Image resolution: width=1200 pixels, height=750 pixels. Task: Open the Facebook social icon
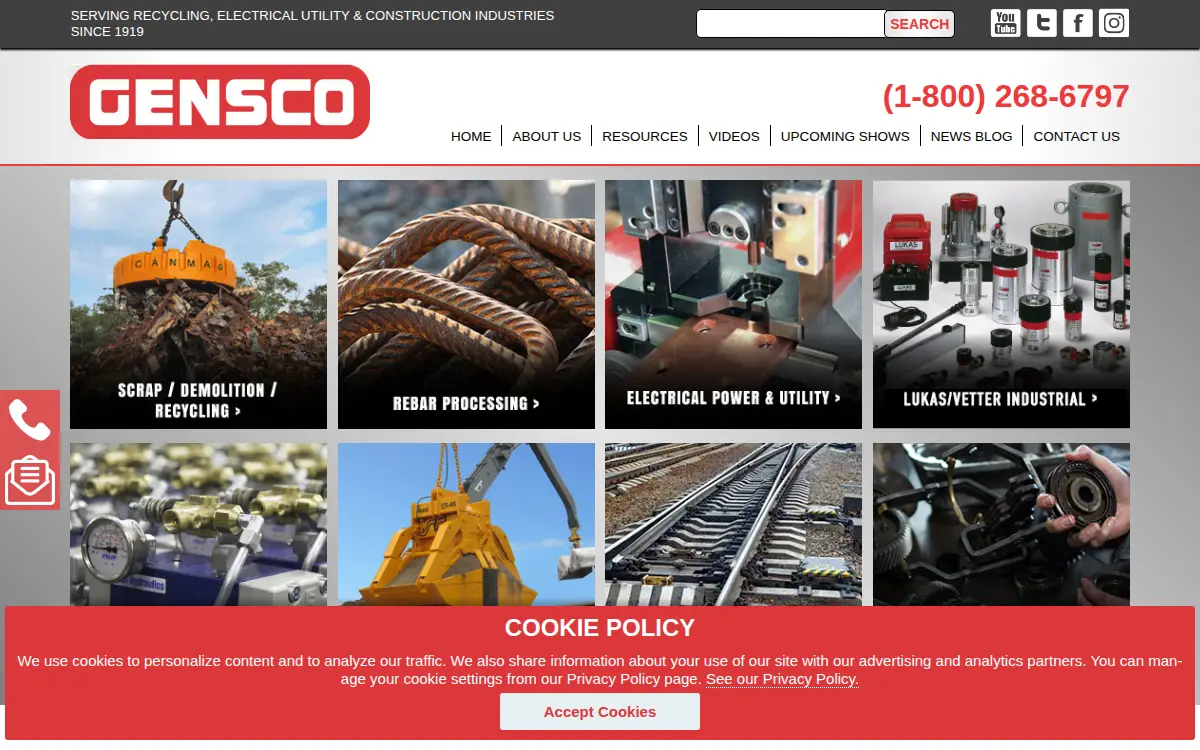tap(1078, 23)
